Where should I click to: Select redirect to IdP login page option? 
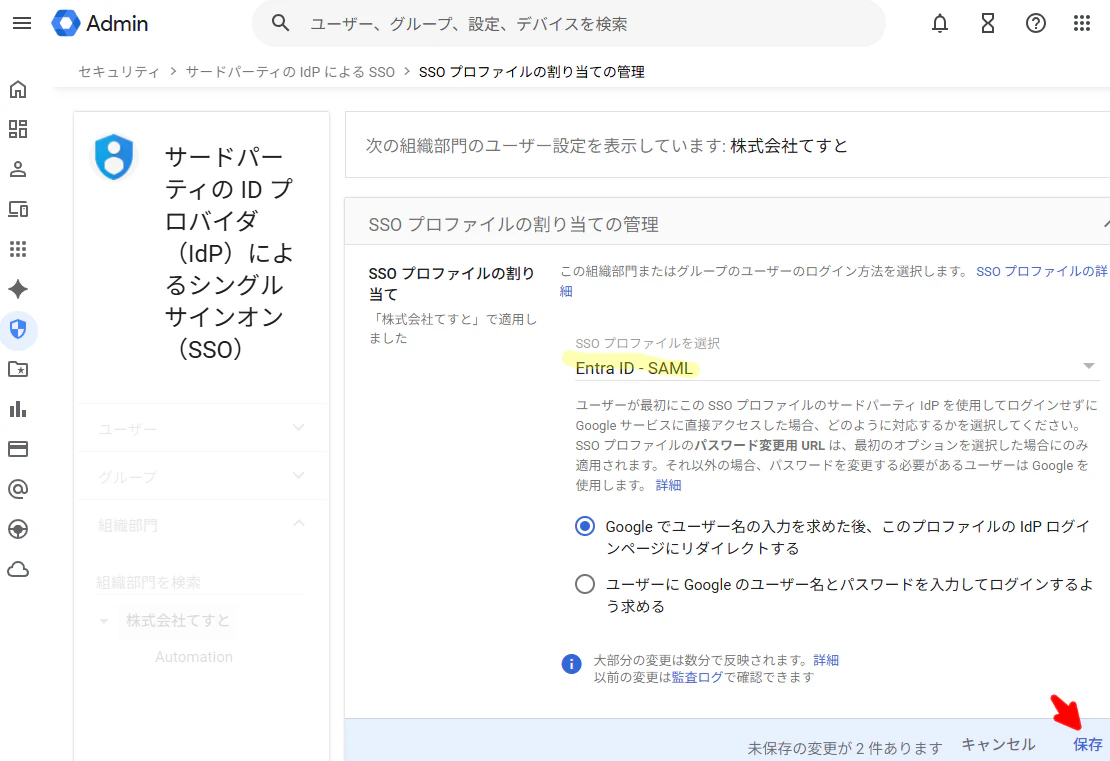point(585,527)
